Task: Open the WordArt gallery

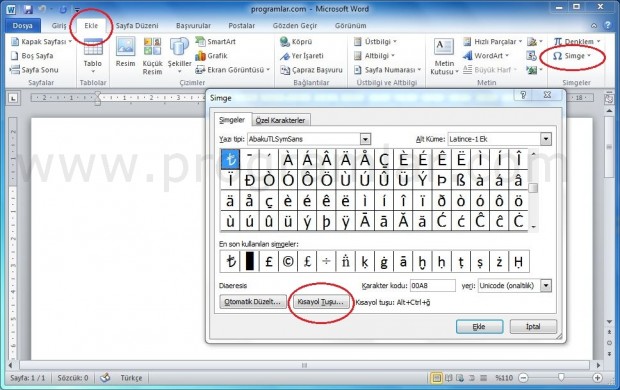Action: coord(486,56)
